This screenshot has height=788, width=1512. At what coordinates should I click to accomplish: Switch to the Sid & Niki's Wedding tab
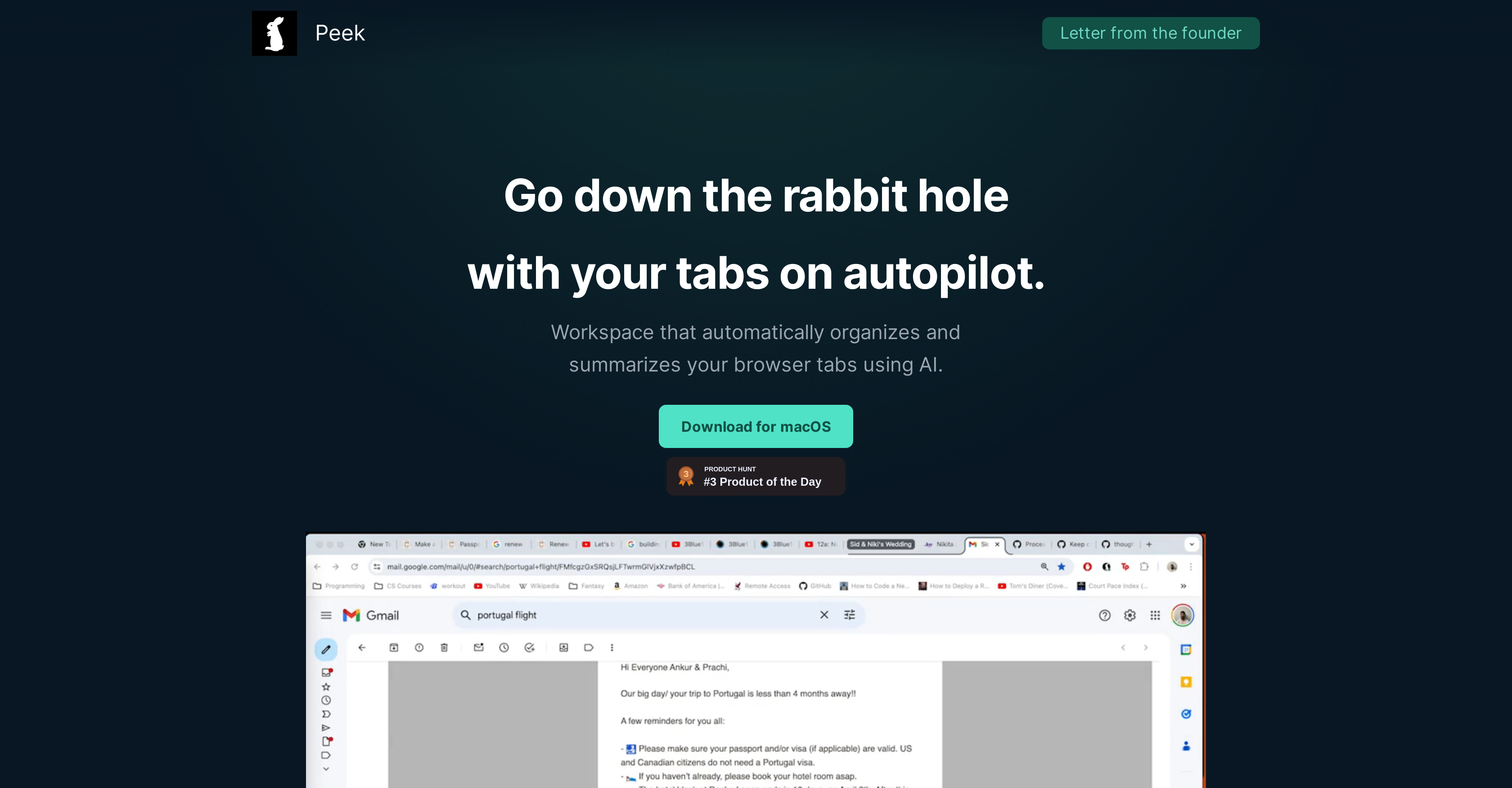click(x=881, y=544)
